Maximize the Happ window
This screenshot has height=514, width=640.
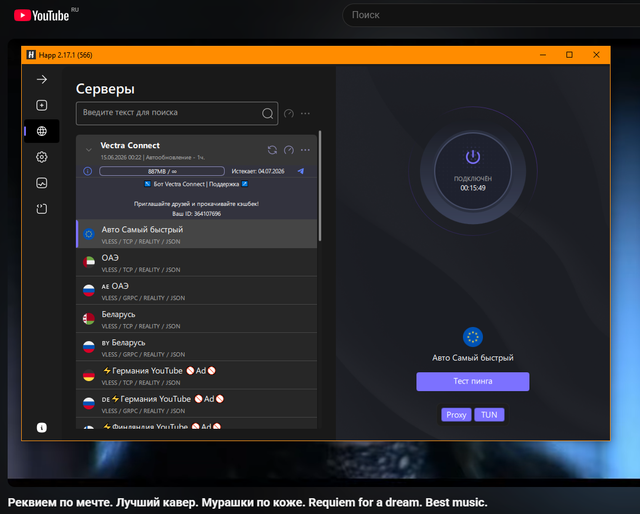tap(569, 55)
